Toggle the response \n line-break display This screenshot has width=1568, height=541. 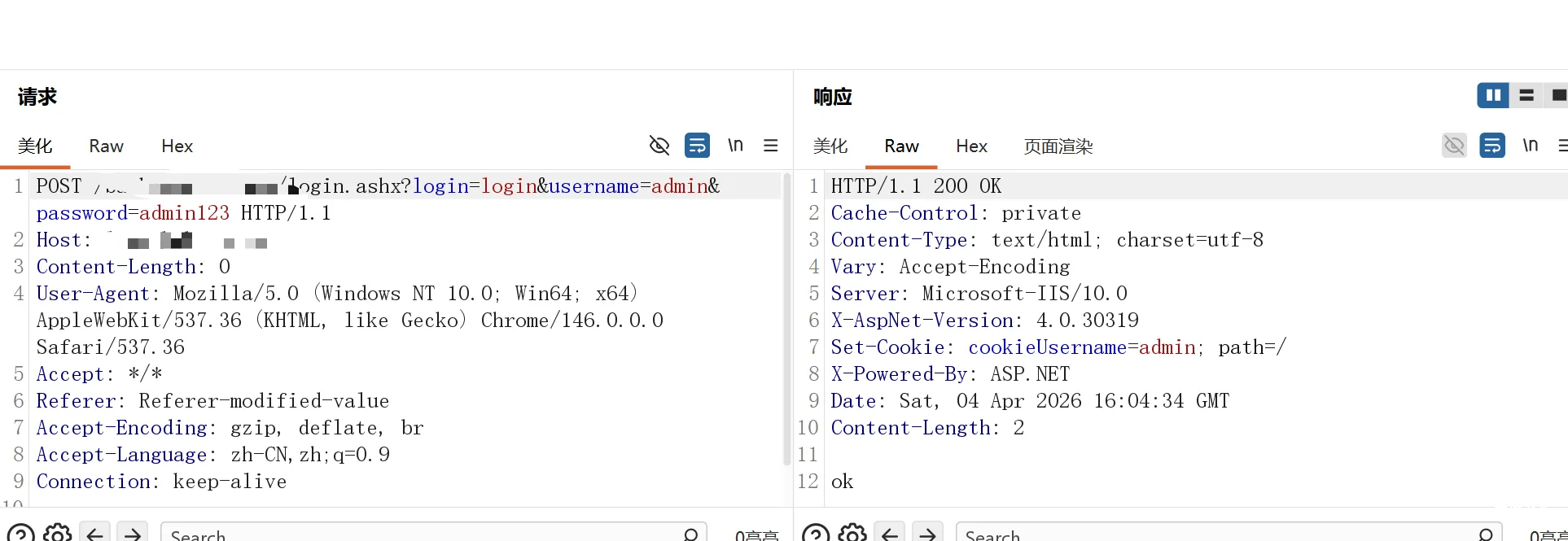point(1530,146)
